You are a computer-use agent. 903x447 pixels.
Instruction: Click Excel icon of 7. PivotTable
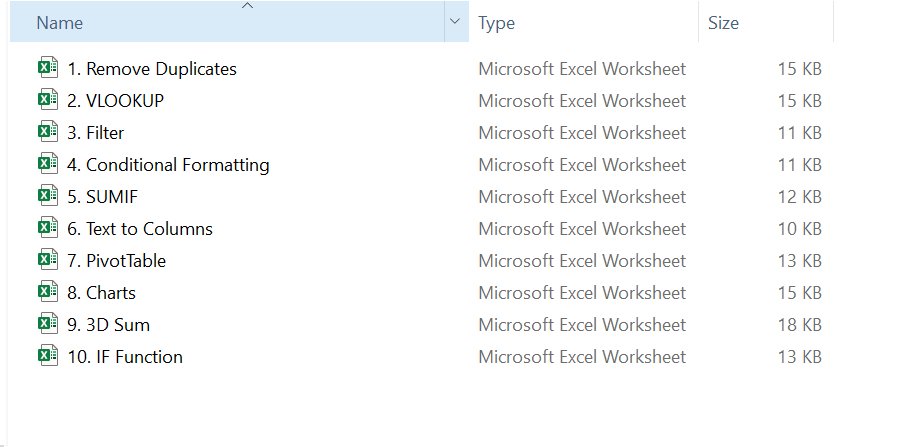pos(48,260)
